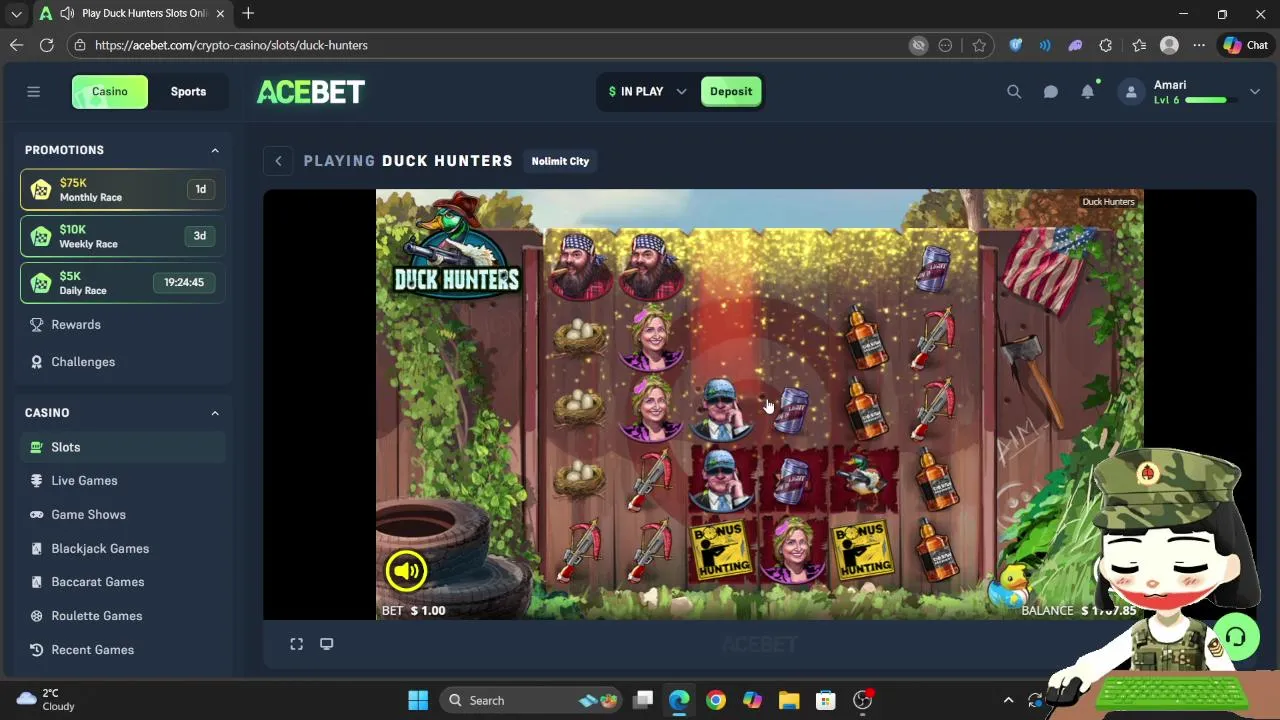This screenshot has height=720, width=1280.
Task: Select Live Games in the sidebar
Action: point(122,481)
